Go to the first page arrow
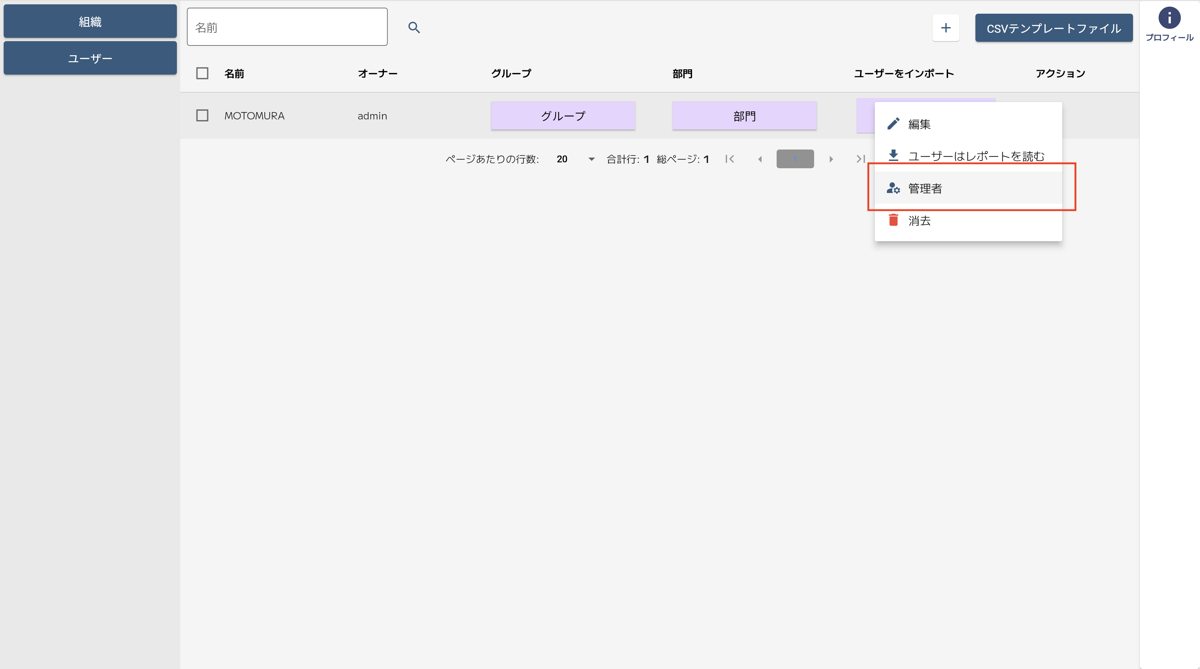This screenshot has width=1200, height=669. coord(730,159)
